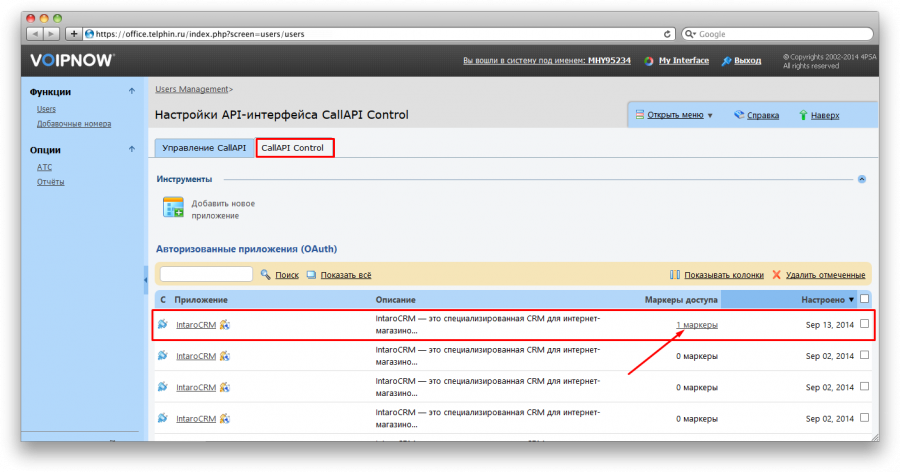Click the Показывать колонки columns icon
Screen dimensions: 900x472
point(675,275)
